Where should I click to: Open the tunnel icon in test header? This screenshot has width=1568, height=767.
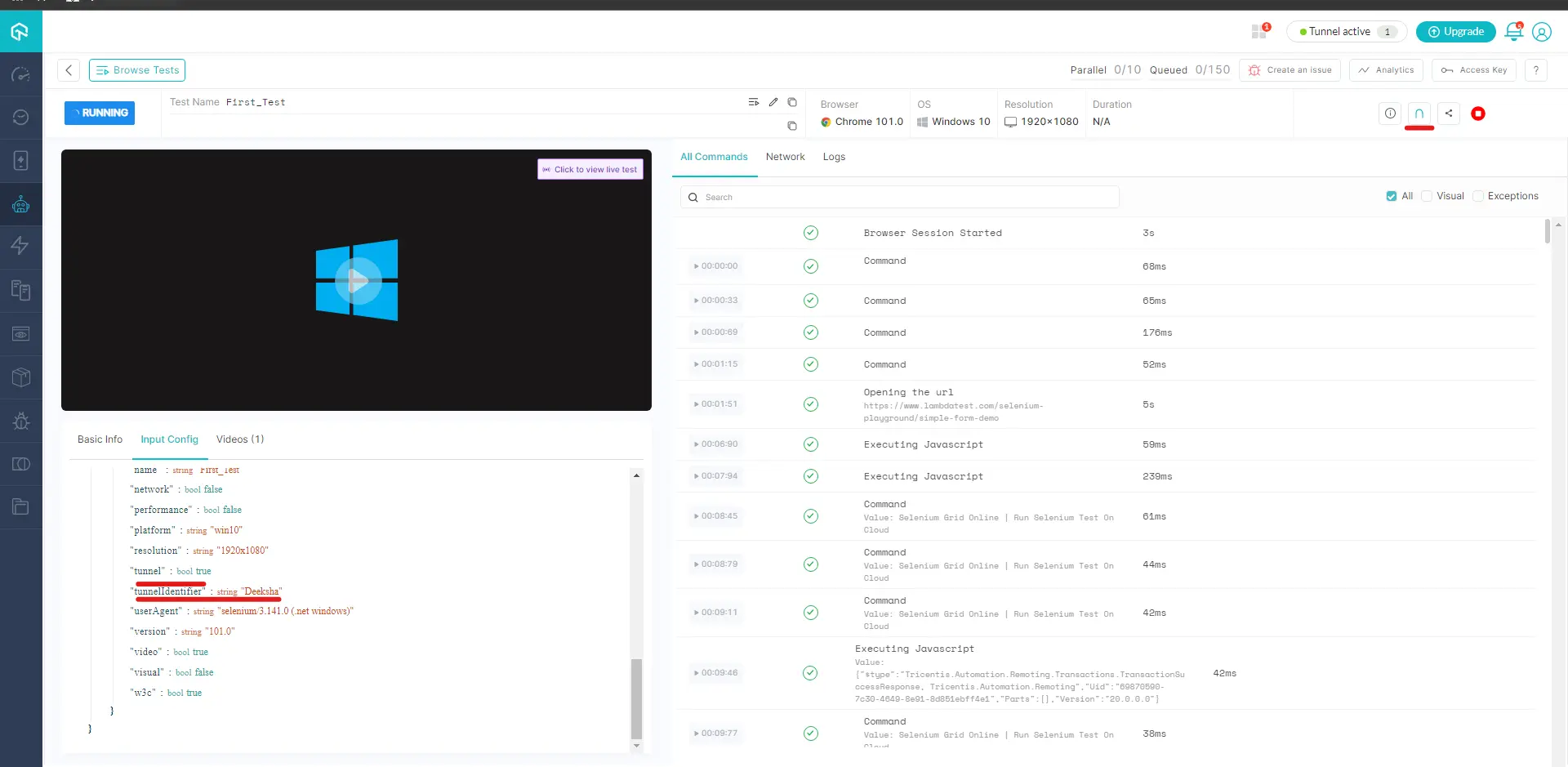click(x=1419, y=114)
